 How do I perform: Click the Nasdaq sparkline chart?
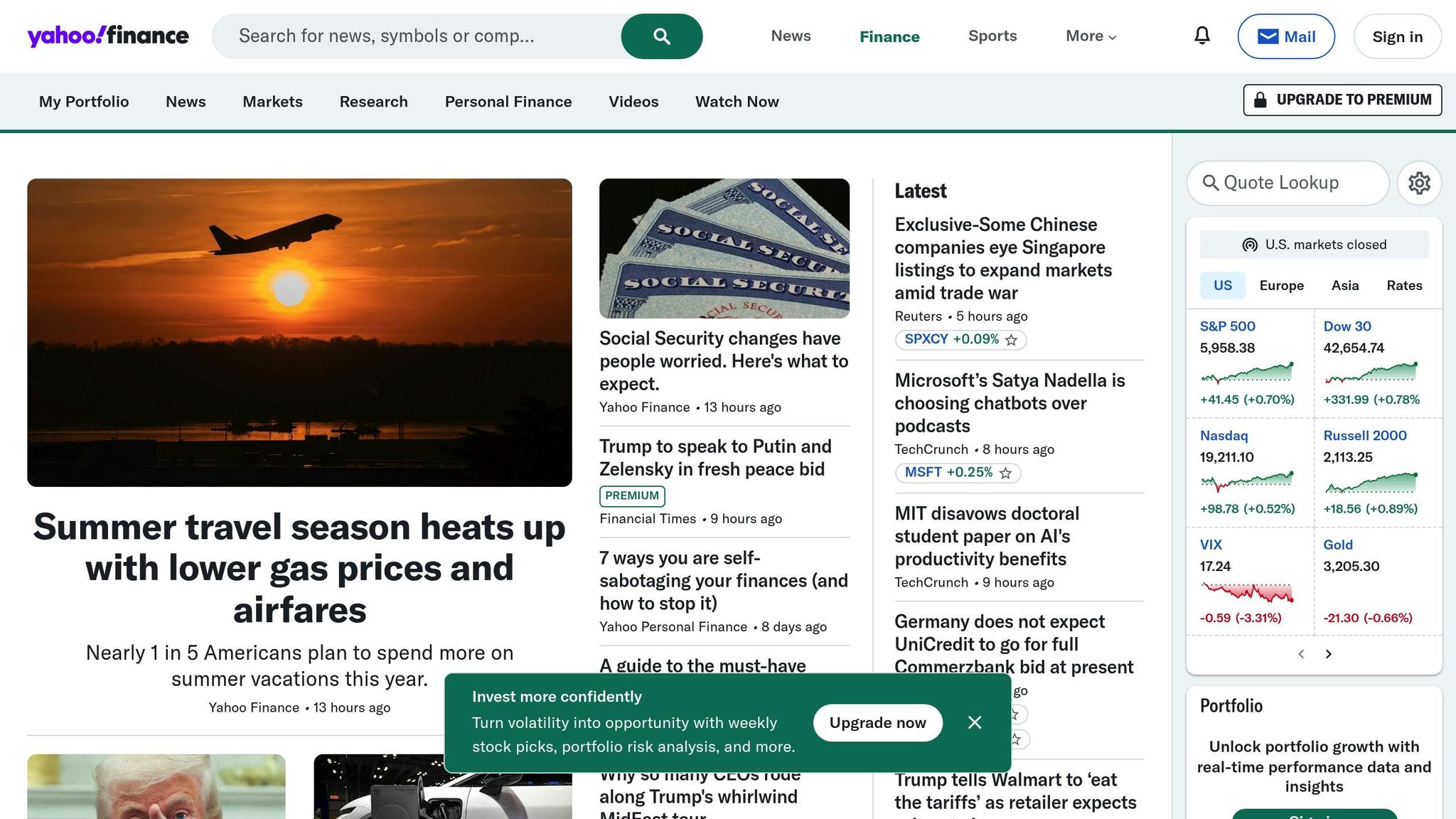click(1246, 481)
